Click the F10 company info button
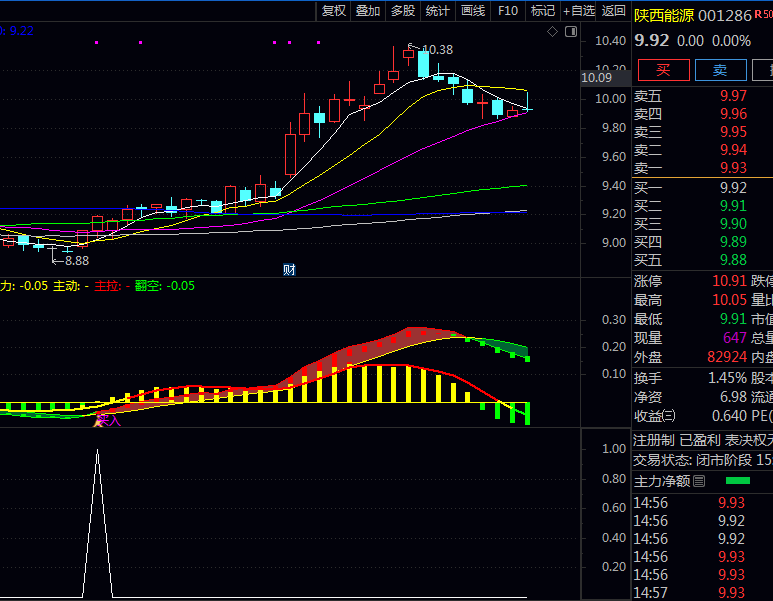Image resolution: width=773 pixels, height=601 pixels. tap(508, 11)
